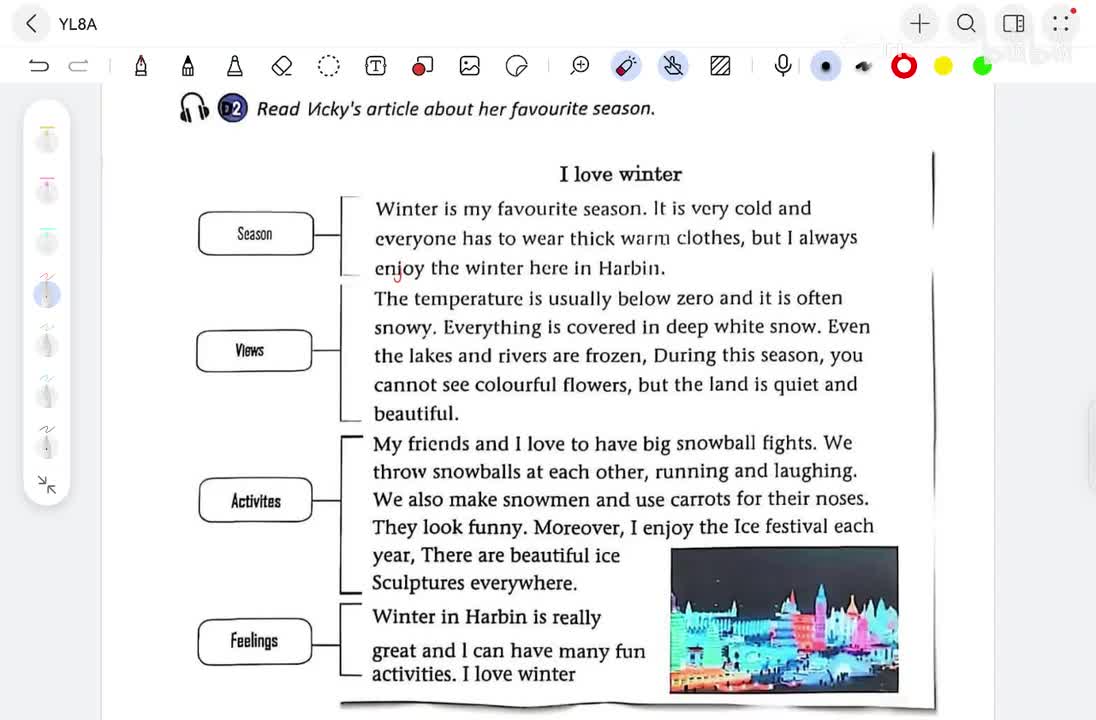This screenshot has height=720, width=1096.
Task: Click the 'Feelings' label box
Action: (x=255, y=641)
